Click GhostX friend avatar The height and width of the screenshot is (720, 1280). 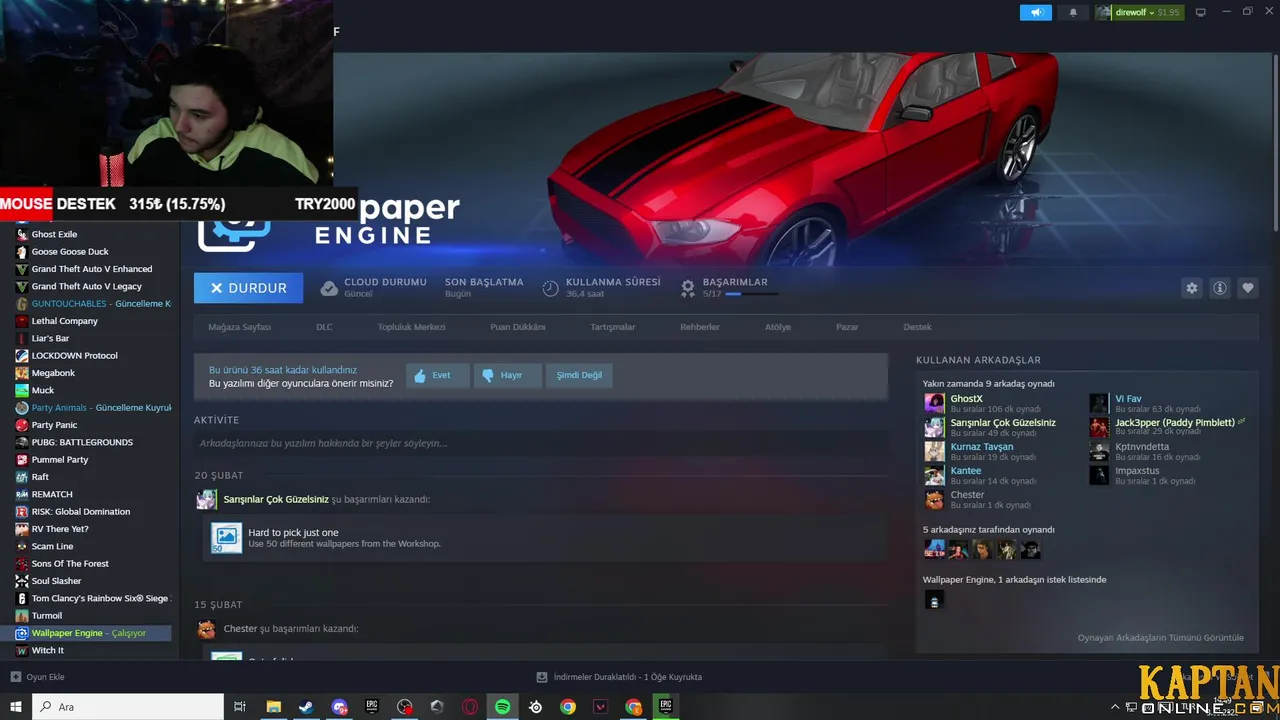(x=934, y=403)
